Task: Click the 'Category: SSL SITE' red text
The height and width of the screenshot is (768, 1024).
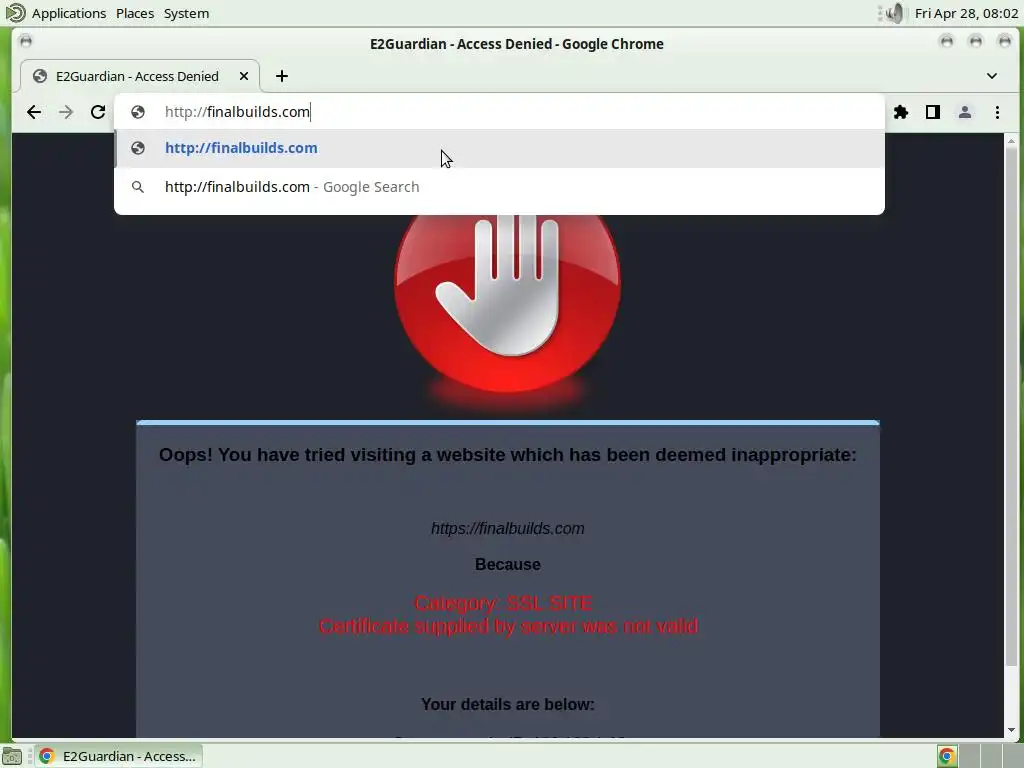Action: [504, 603]
